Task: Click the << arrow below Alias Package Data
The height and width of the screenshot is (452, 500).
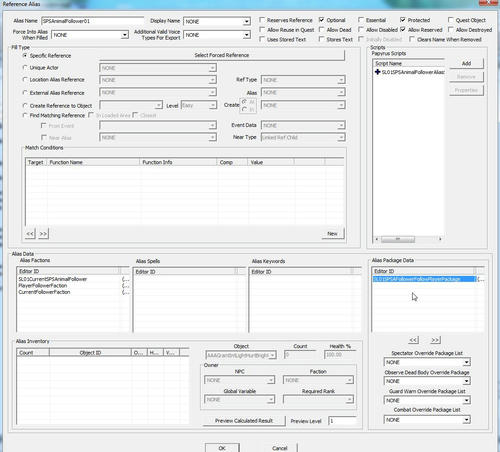Action: click(x=413, y=340)
